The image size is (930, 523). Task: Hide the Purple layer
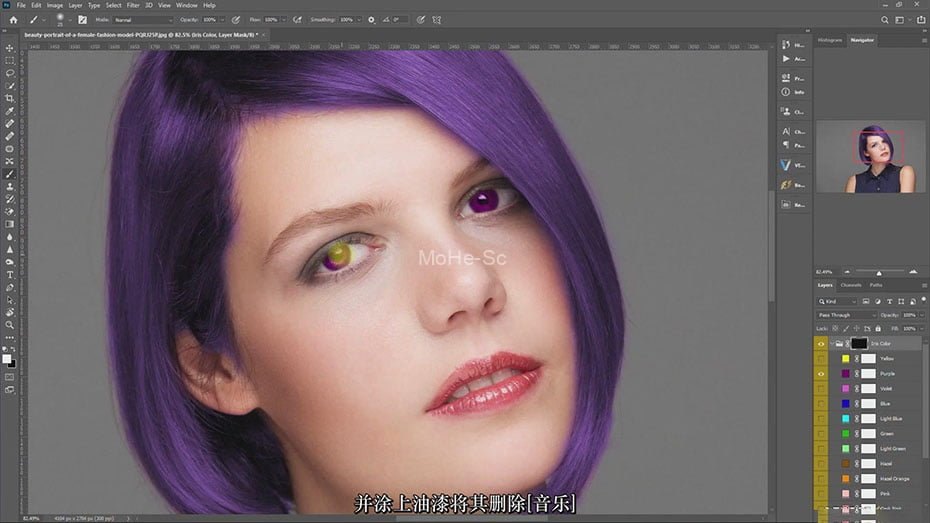coord(821,373)
